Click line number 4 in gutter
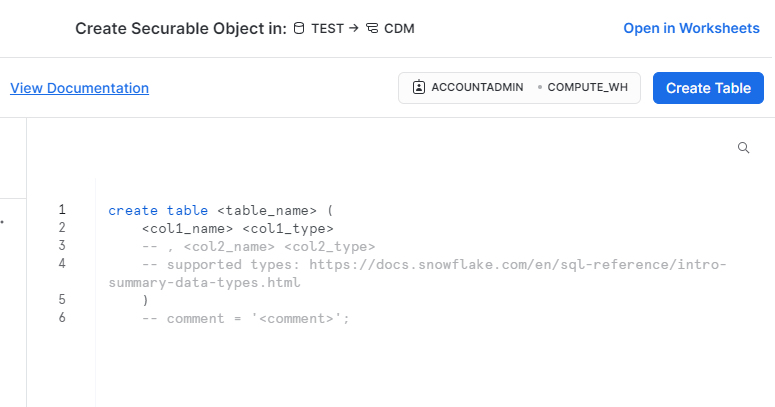775x407 pixels. pos(62,263)
